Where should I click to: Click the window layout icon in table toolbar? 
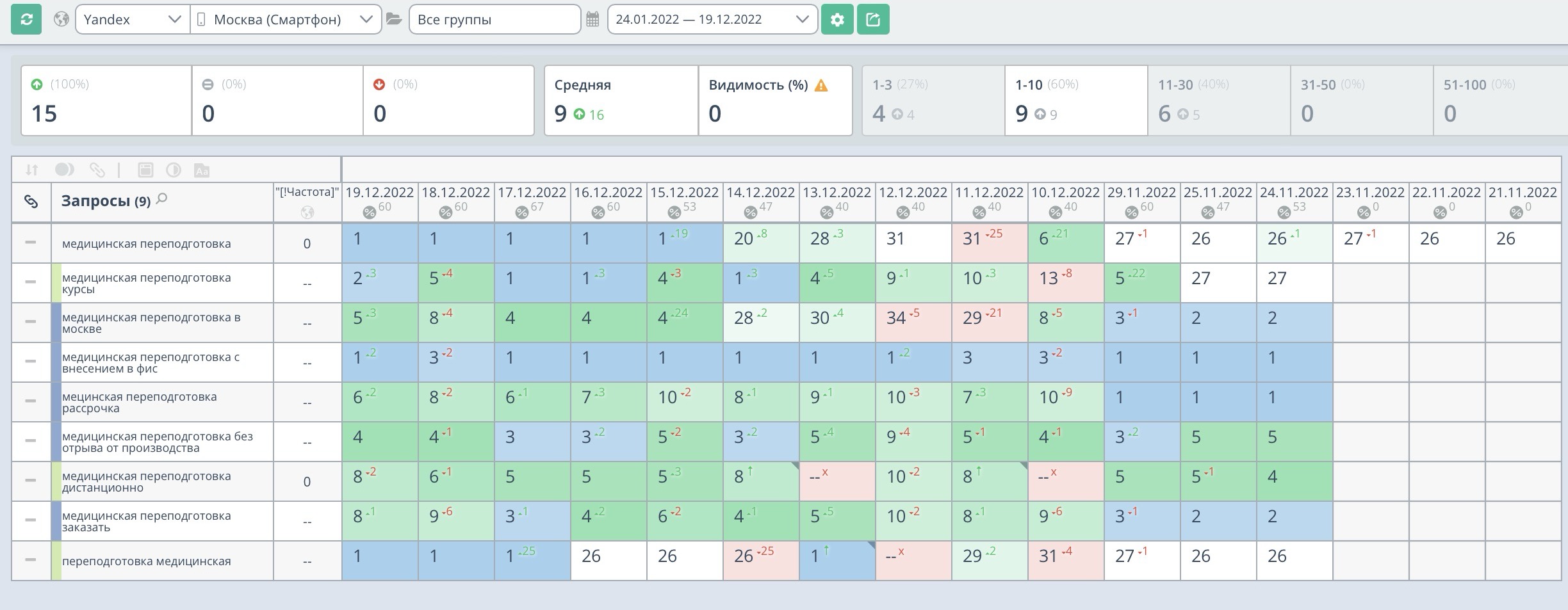[x=145, y=170]
